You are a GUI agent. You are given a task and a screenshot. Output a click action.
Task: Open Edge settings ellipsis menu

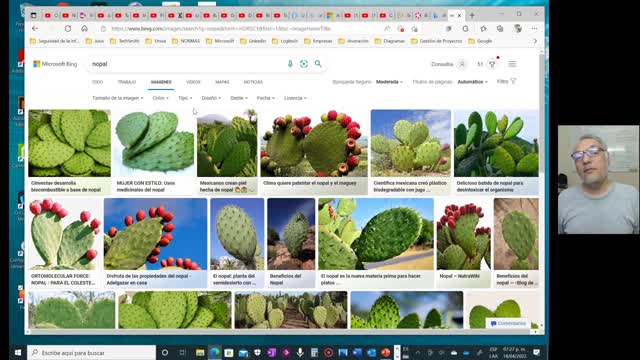(534, 29)
